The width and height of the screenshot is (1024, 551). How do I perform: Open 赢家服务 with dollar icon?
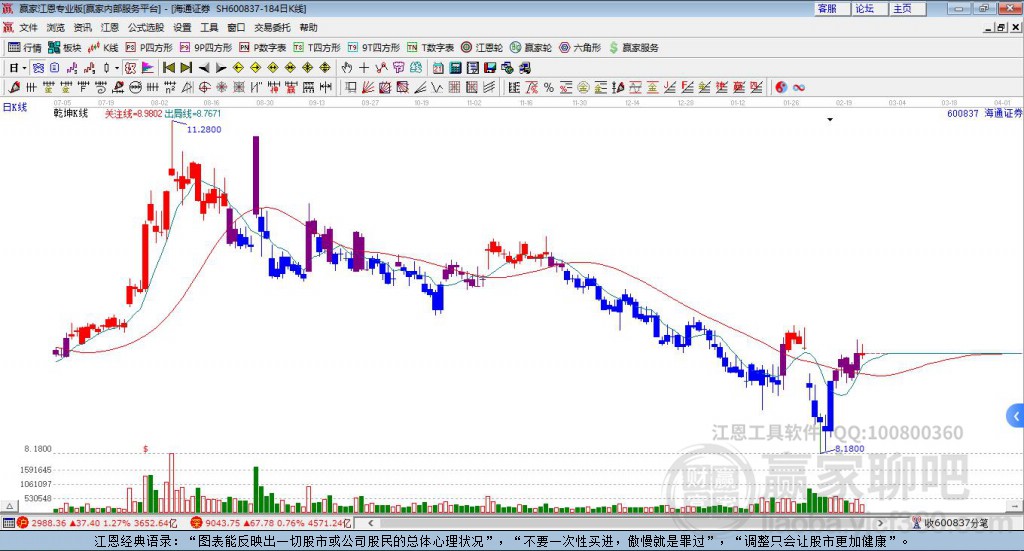634,48
